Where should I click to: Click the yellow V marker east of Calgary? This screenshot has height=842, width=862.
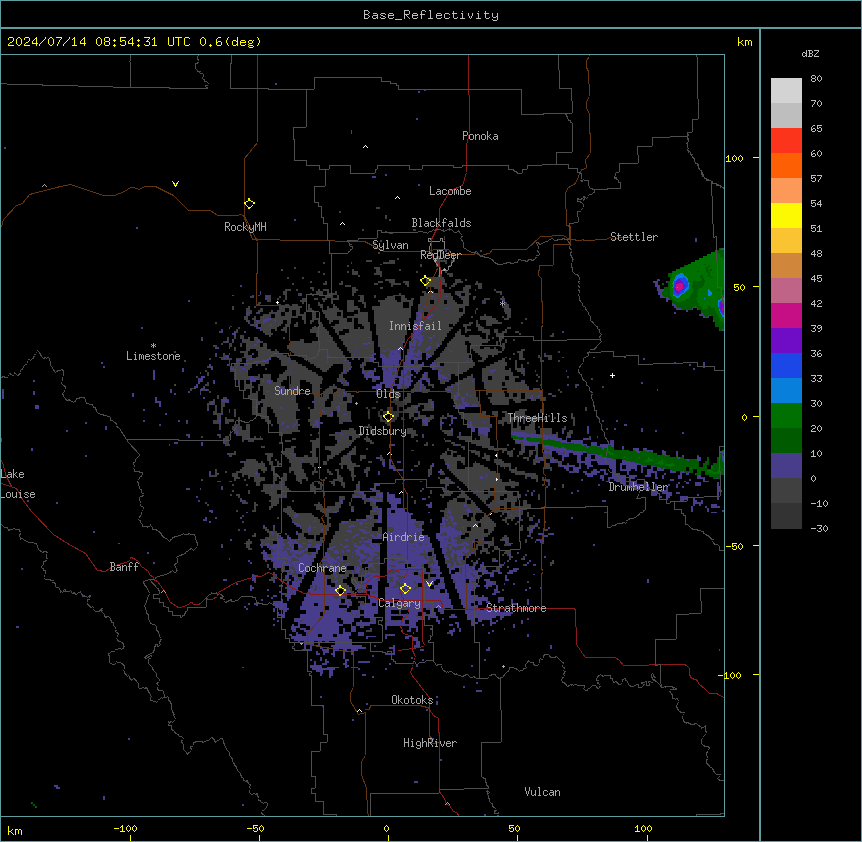click(x=429, y=584)
